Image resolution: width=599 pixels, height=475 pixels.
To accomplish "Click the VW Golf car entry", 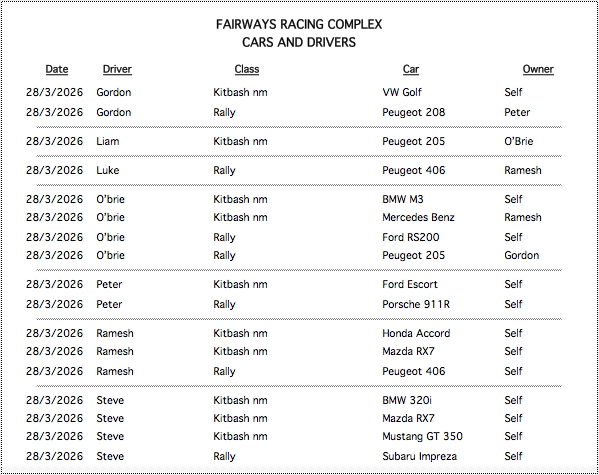I will click(x=402, y=92).
